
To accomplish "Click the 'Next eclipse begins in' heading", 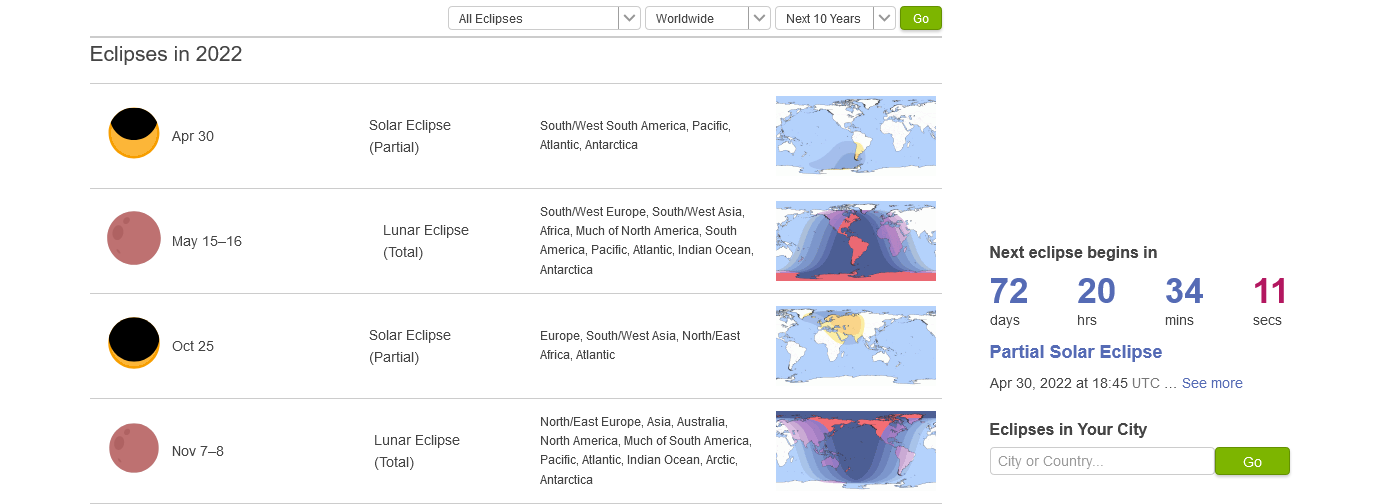I will (1073, 252).
